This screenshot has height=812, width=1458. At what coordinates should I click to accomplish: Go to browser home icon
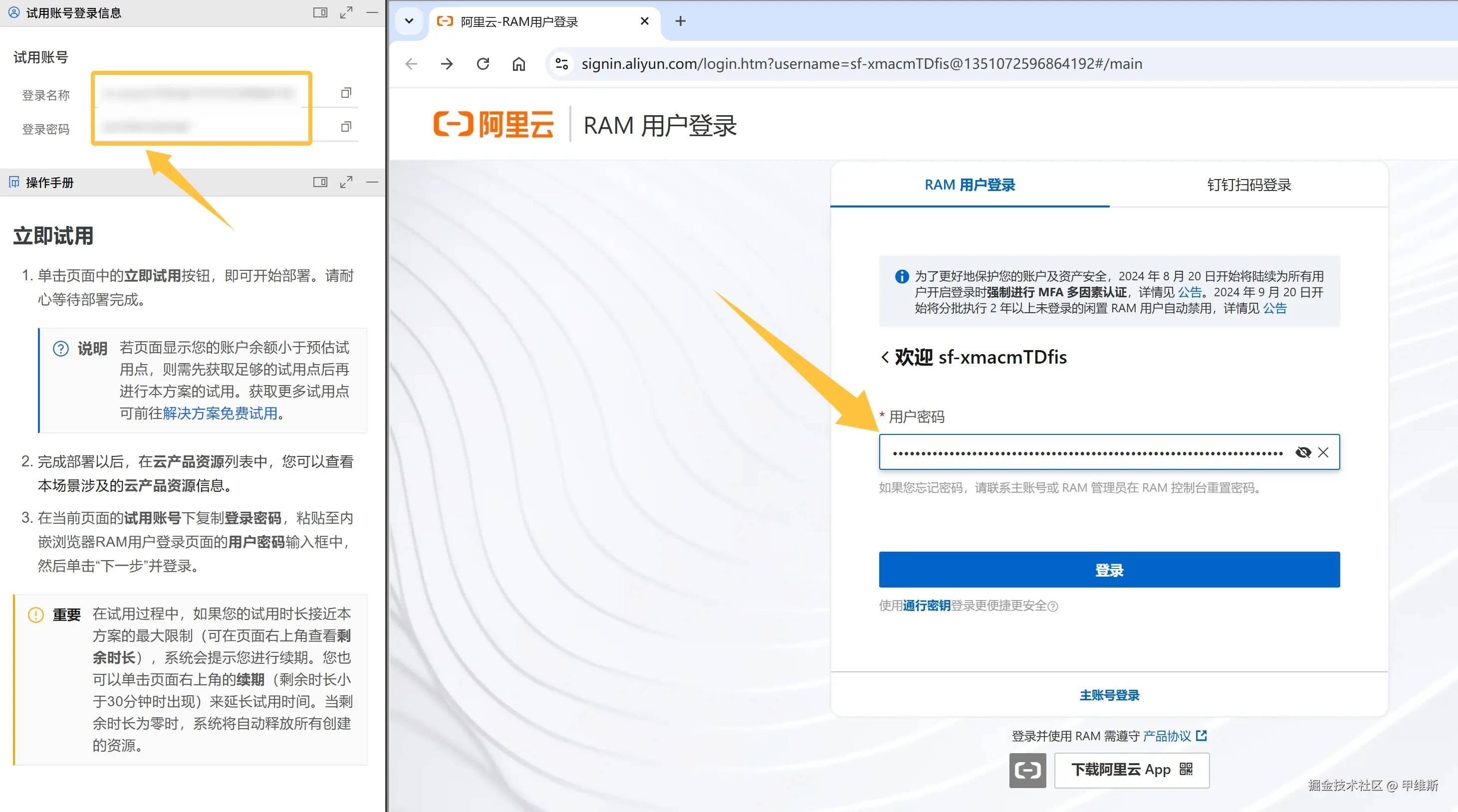(x=518, y=64)
